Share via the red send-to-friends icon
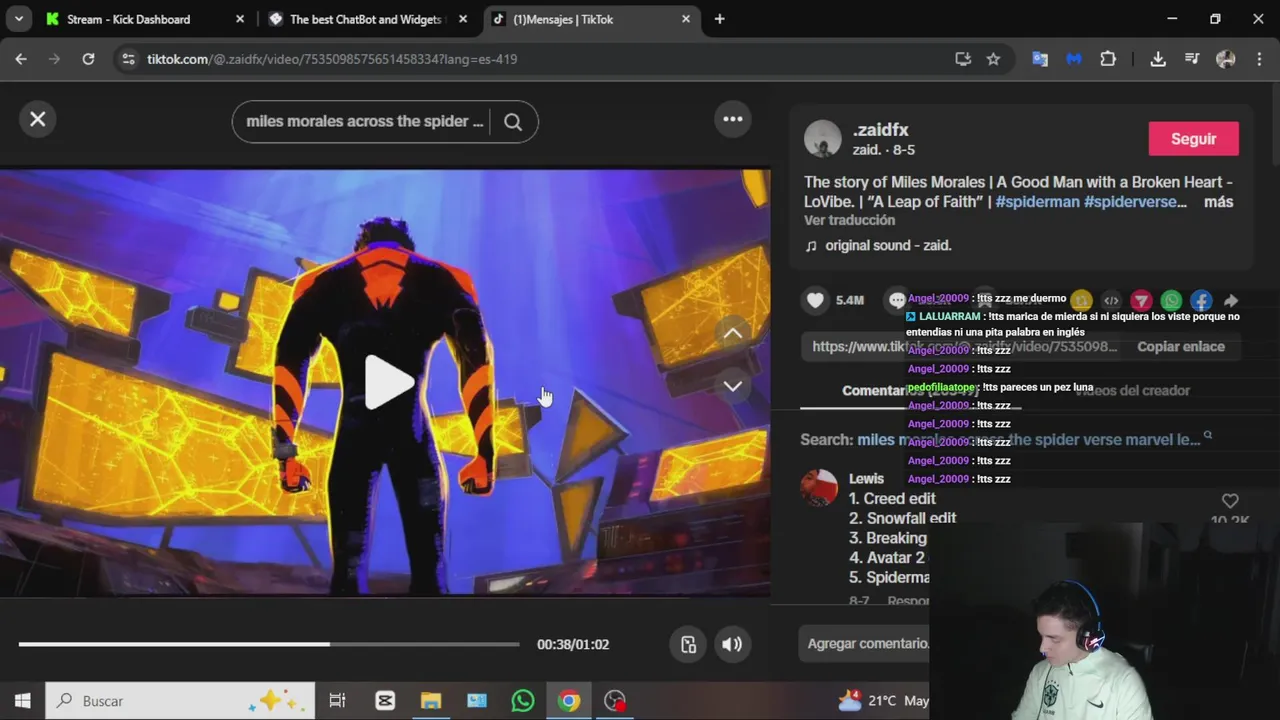 pyautogui.click(x=1141, y=300)
